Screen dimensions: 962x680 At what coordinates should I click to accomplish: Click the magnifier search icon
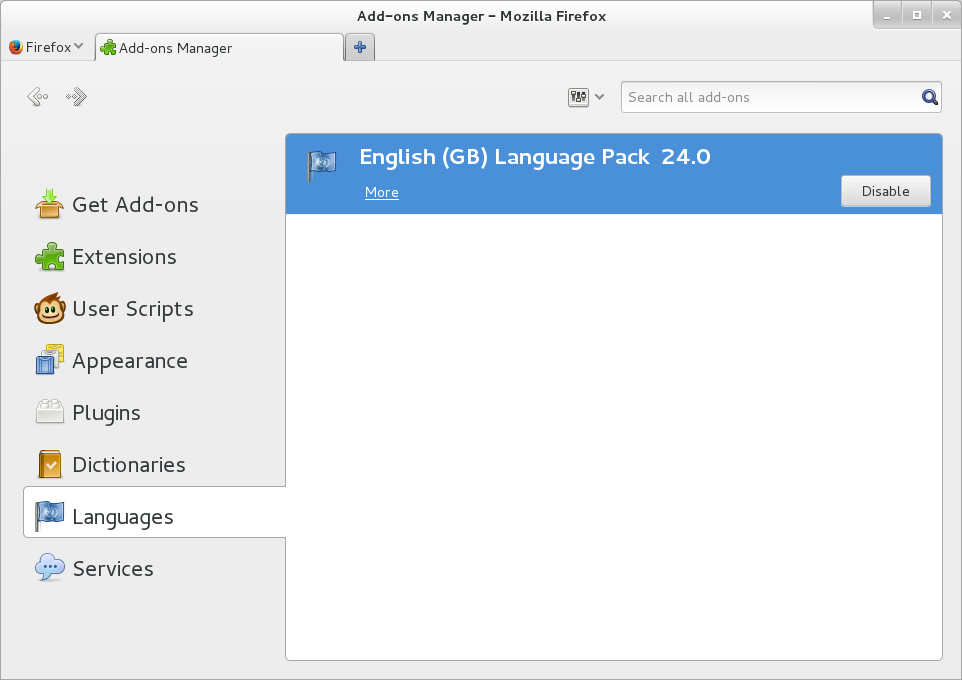pos(929,97)
